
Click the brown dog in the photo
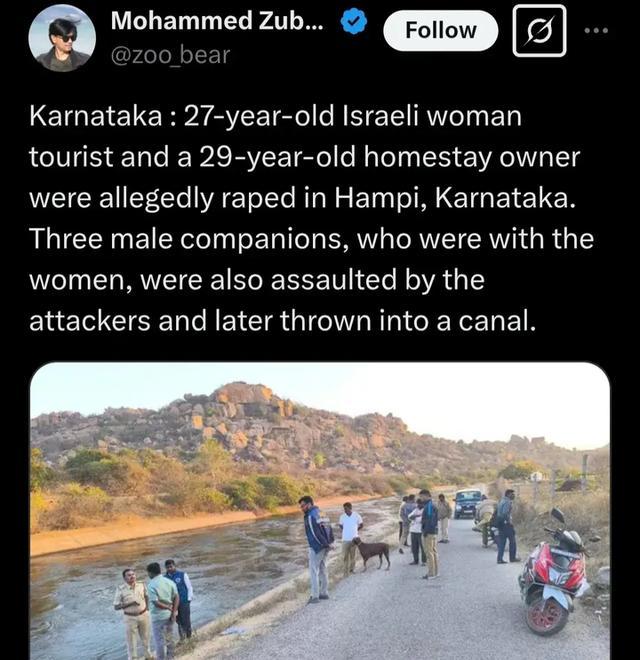point(373,554)
